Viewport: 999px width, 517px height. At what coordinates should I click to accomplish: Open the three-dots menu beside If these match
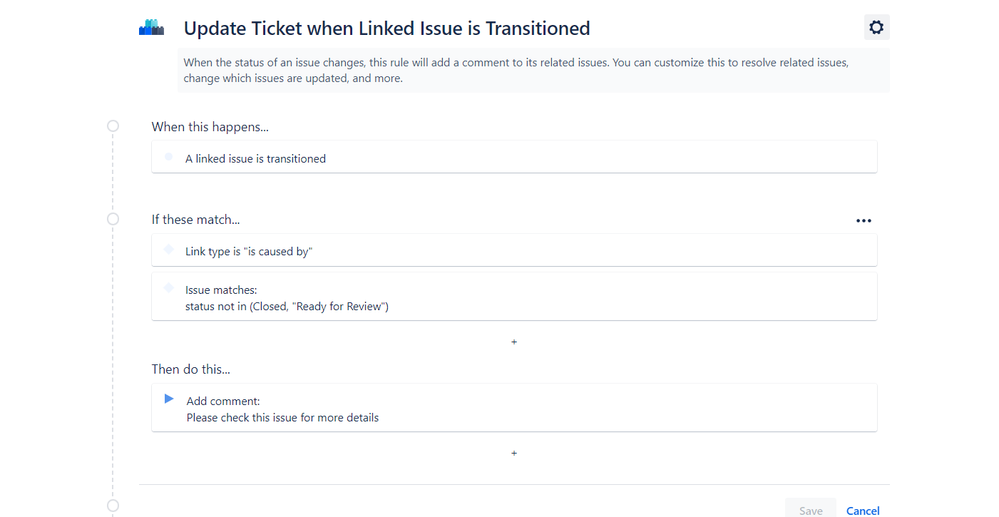(x=863, y=221)
